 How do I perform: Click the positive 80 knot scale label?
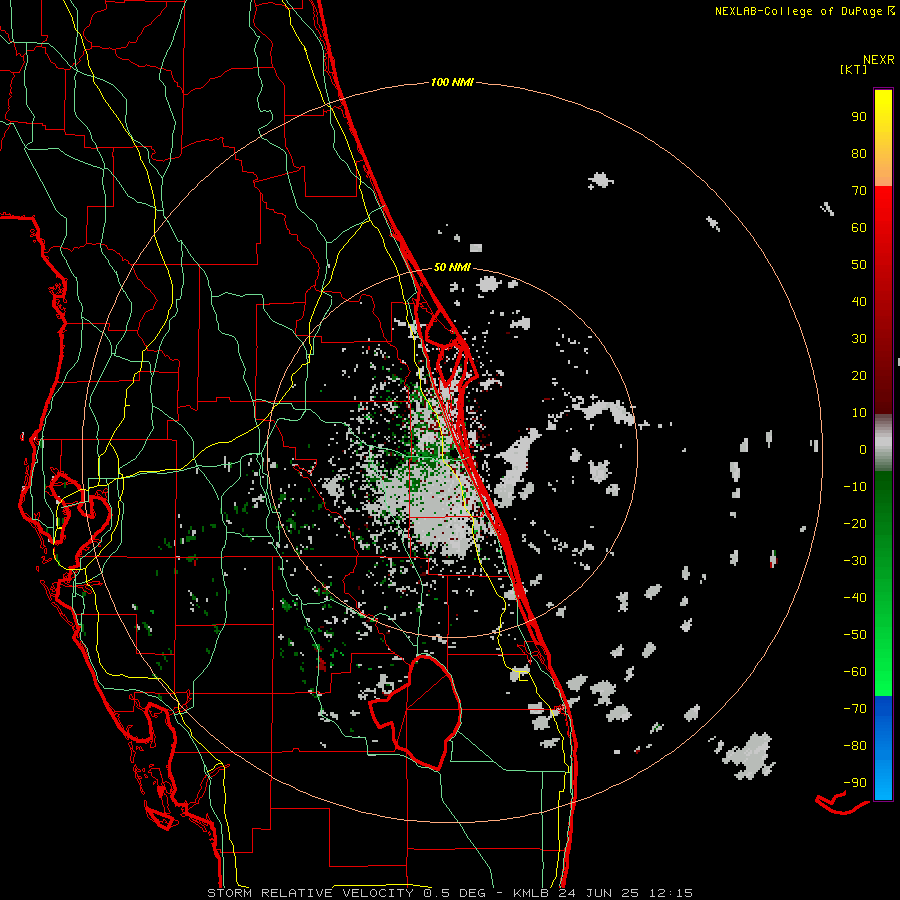click(x=859, y=153)
